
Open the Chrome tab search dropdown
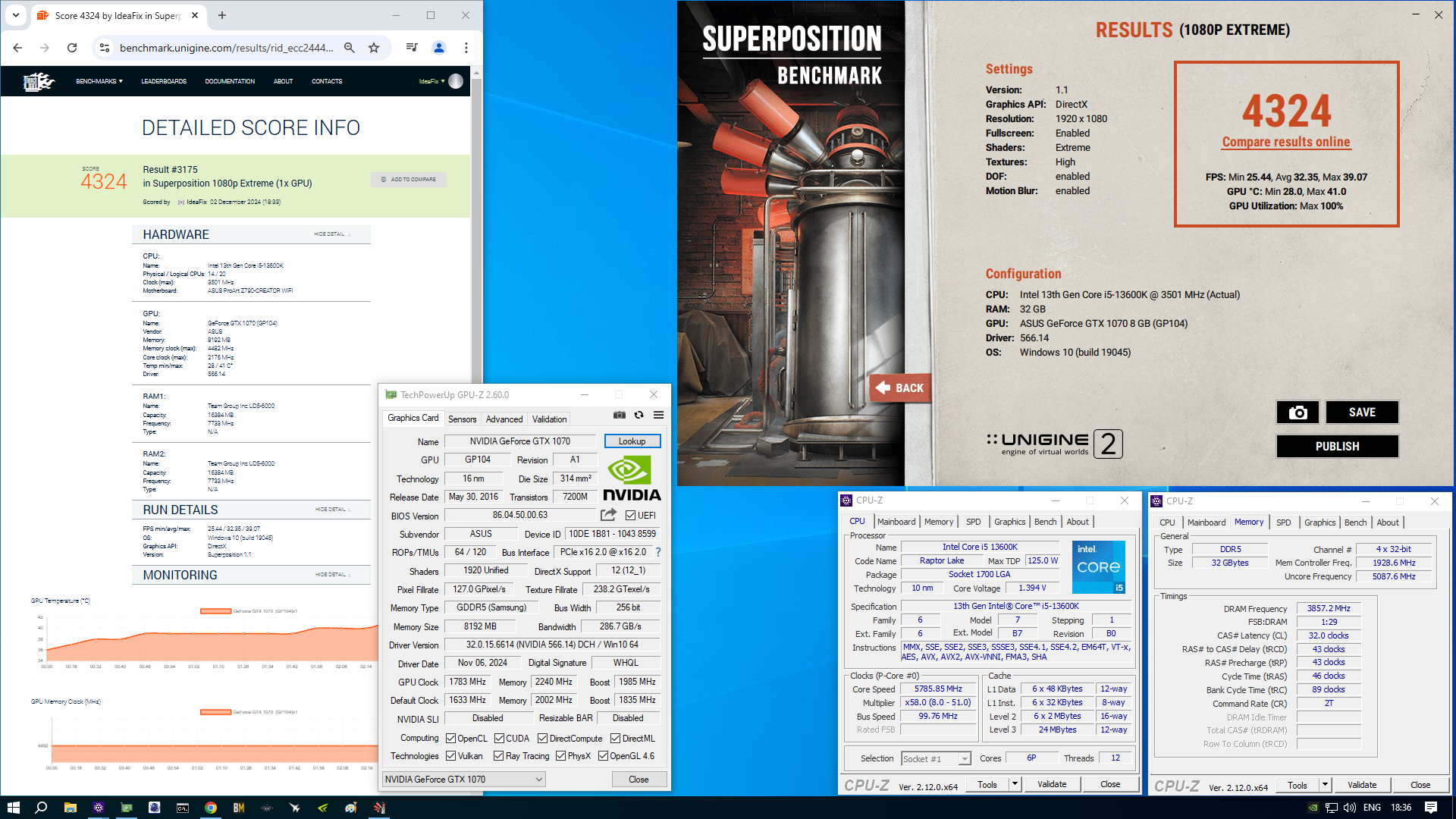coord(15,15)
